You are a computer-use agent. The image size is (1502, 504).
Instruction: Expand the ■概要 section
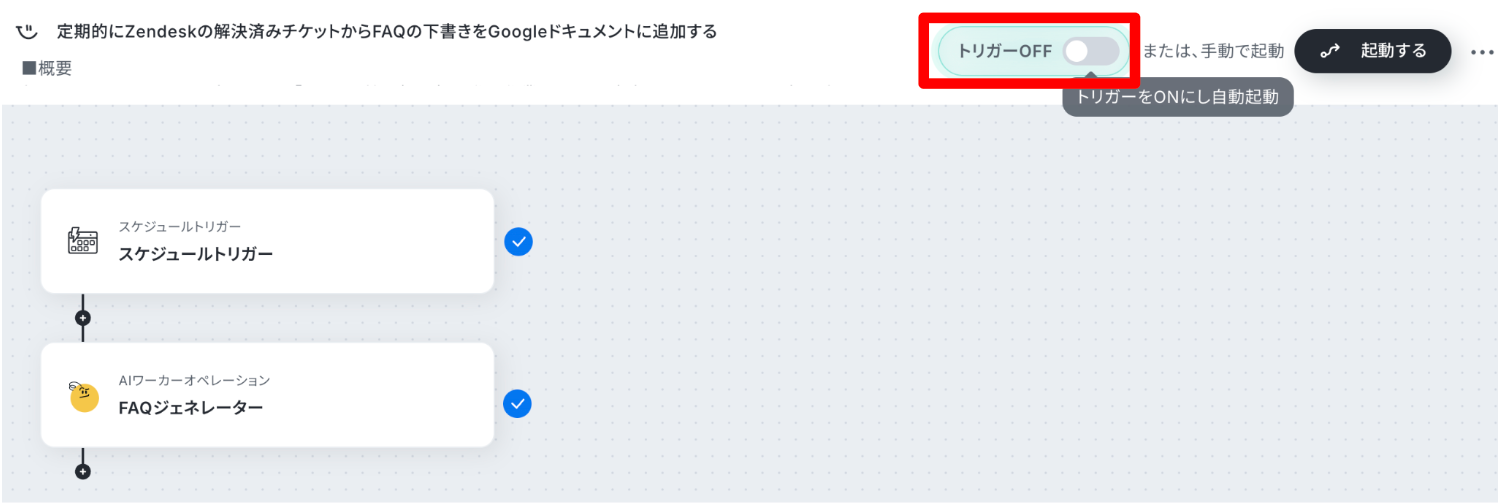[x=47, y=69]
